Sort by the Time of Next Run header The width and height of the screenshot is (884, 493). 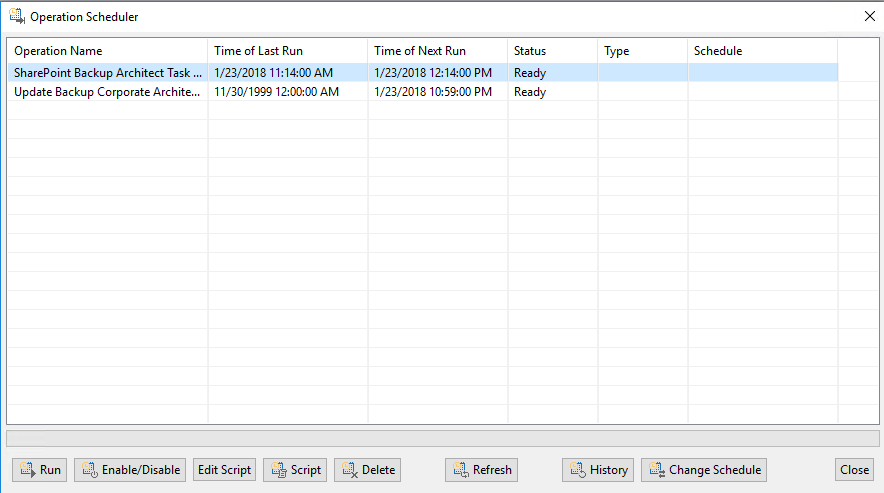pos(437,51)
